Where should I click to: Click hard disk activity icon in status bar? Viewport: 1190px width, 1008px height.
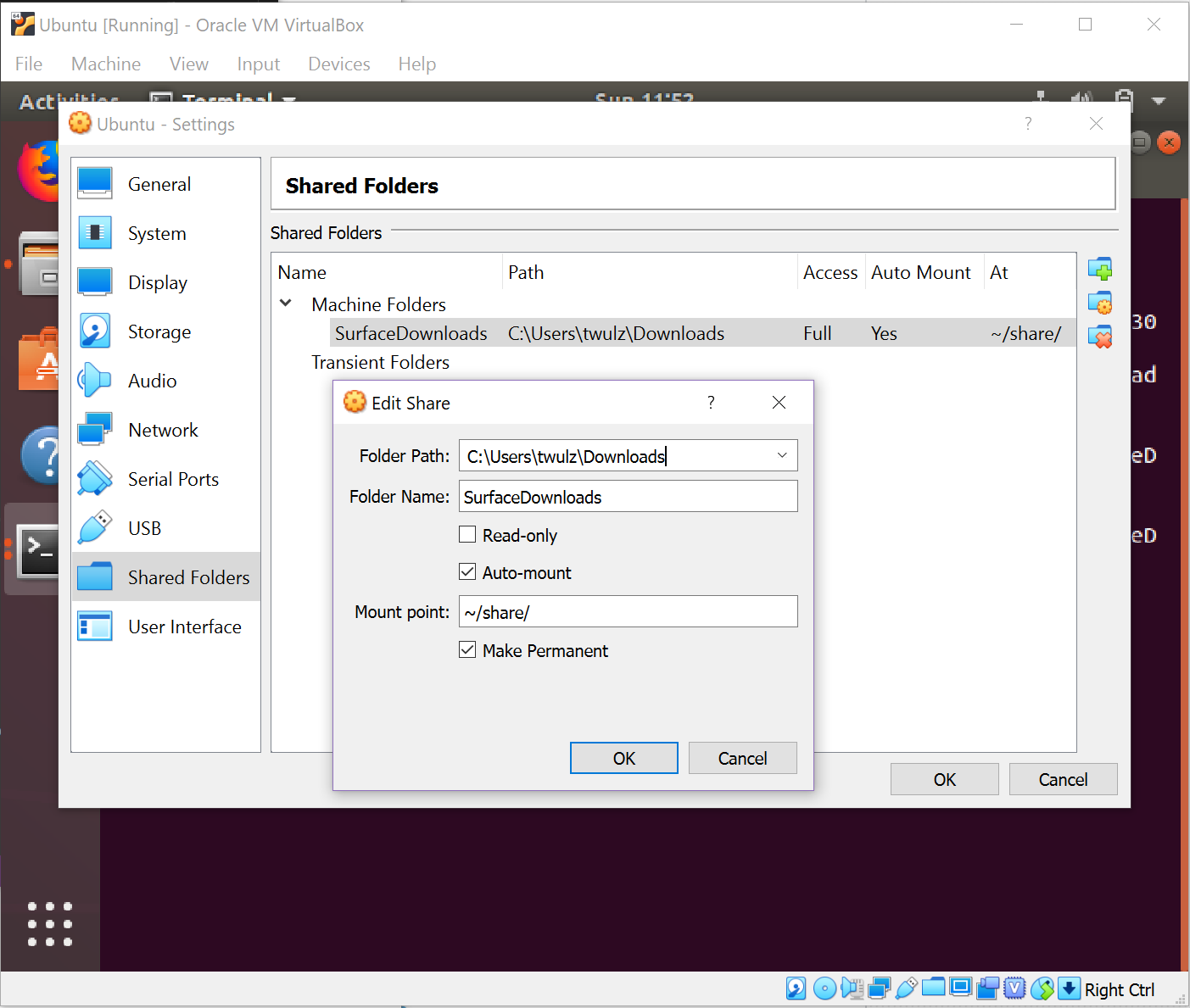(x=796, y=989)
